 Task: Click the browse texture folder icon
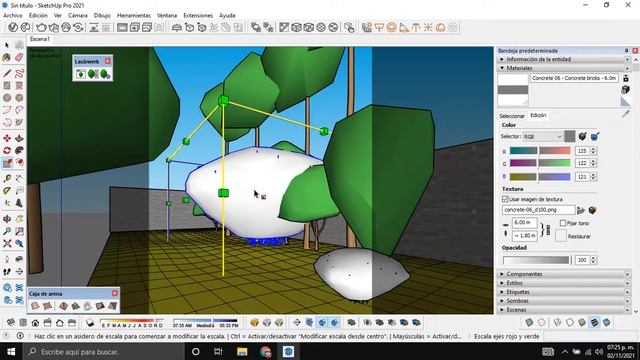point(581,210)
